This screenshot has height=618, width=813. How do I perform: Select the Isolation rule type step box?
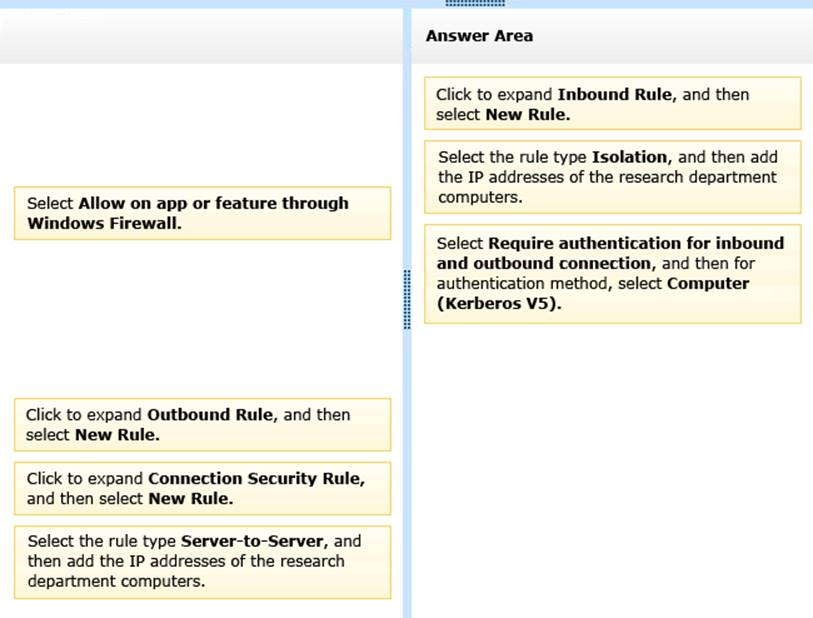(612, 177)
